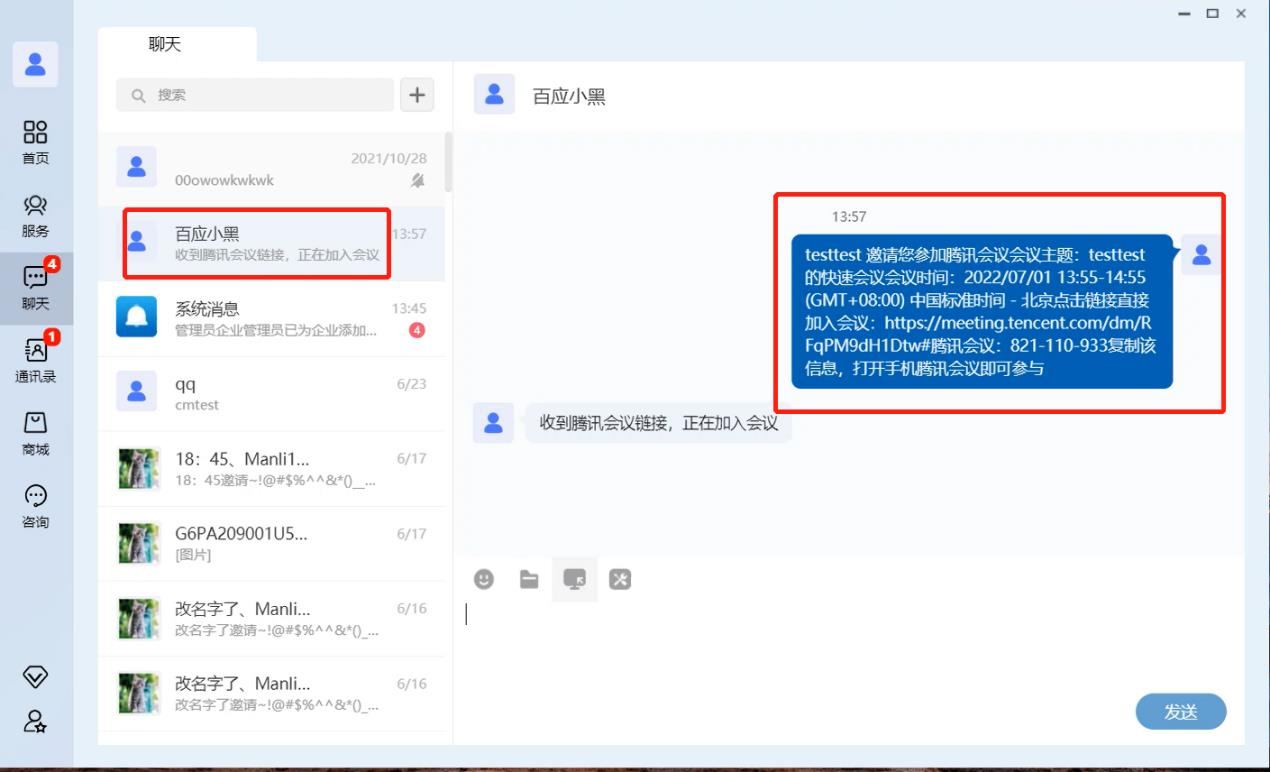Click the blue testtest meeting invitation bubble
The height and width of the screenshot is (772, 1270).
pyautogui.click(x=982, y=311)
